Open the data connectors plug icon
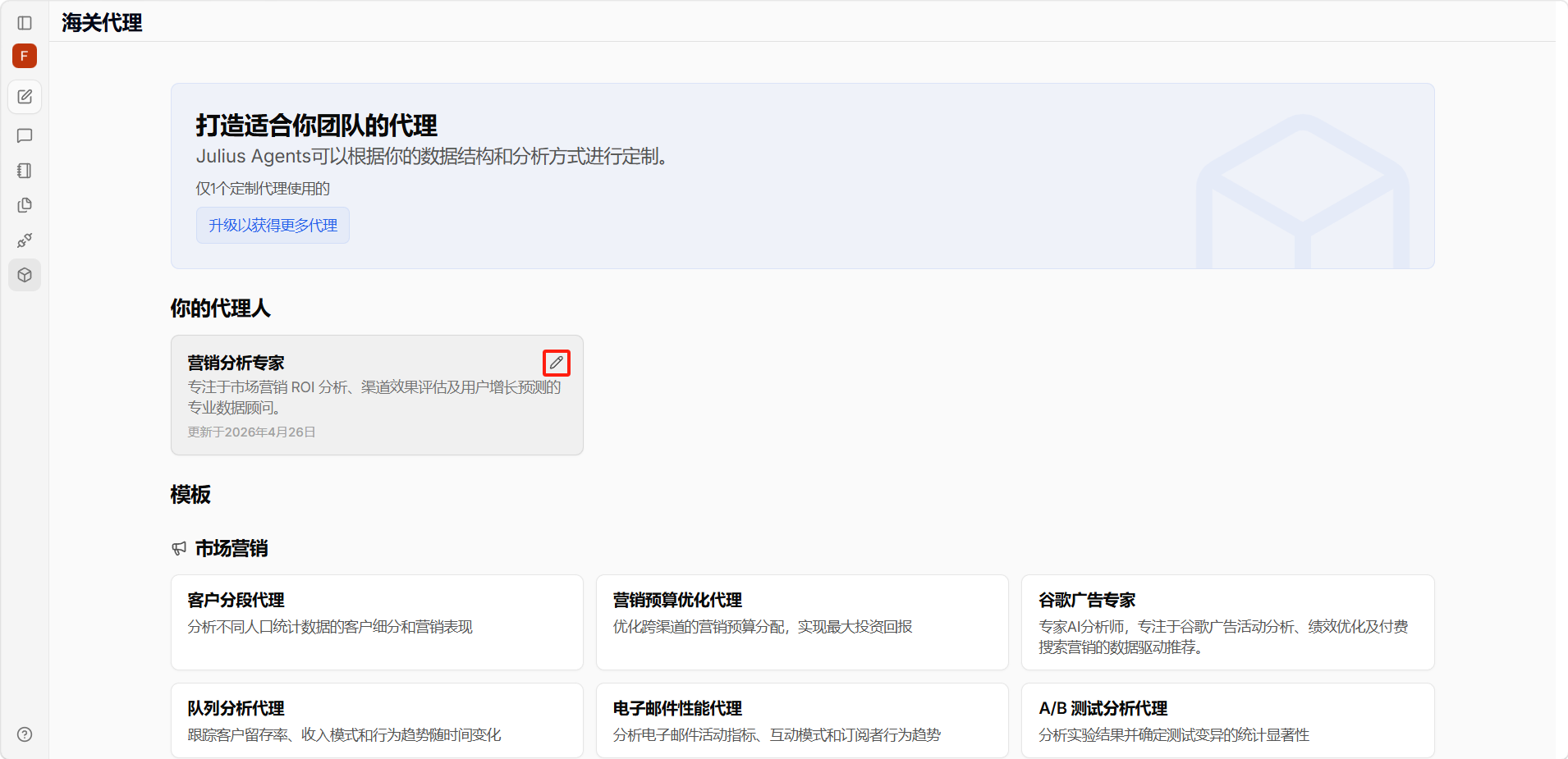The width and height of the screenshot is (1568, 759). coord(25,240)
